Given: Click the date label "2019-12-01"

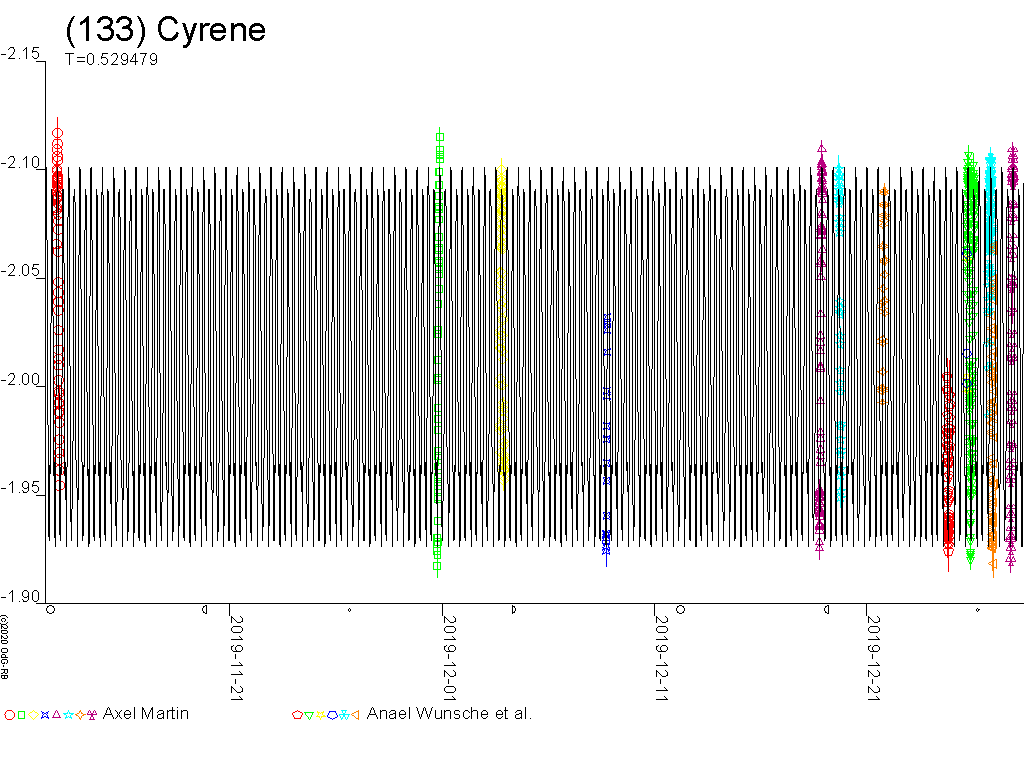Looking at the screenshot, I should click(x=449, y=658).
